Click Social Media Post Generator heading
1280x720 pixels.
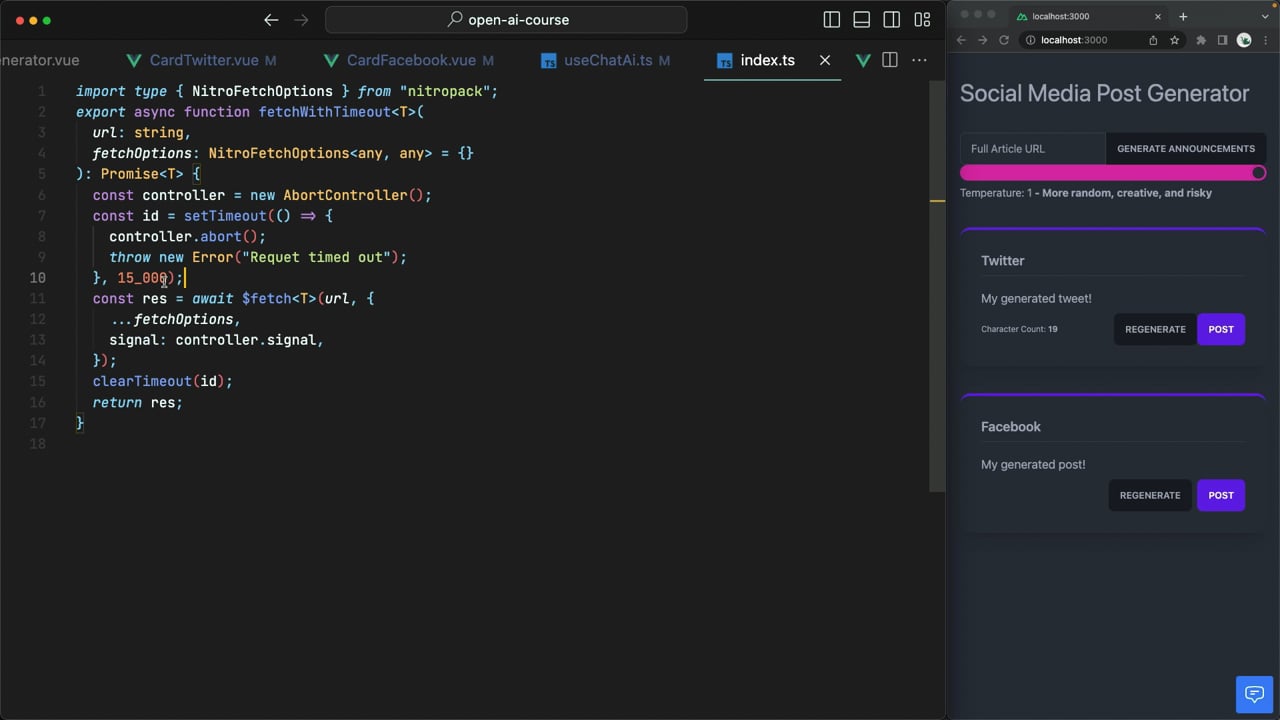tap(1104, 93)
